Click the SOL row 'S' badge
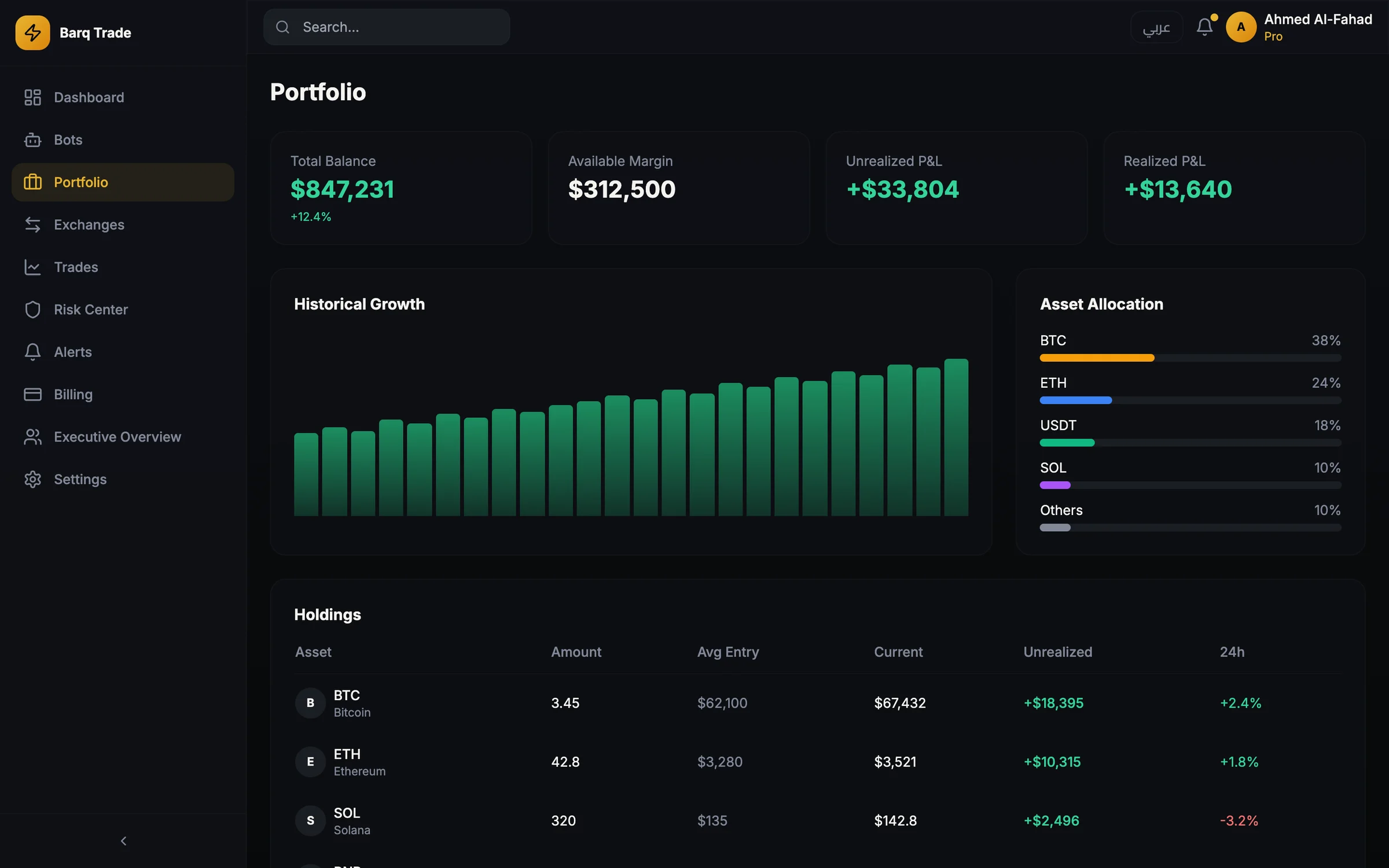The height and width of the screenshot is (868, 1389). coord(310,821)
